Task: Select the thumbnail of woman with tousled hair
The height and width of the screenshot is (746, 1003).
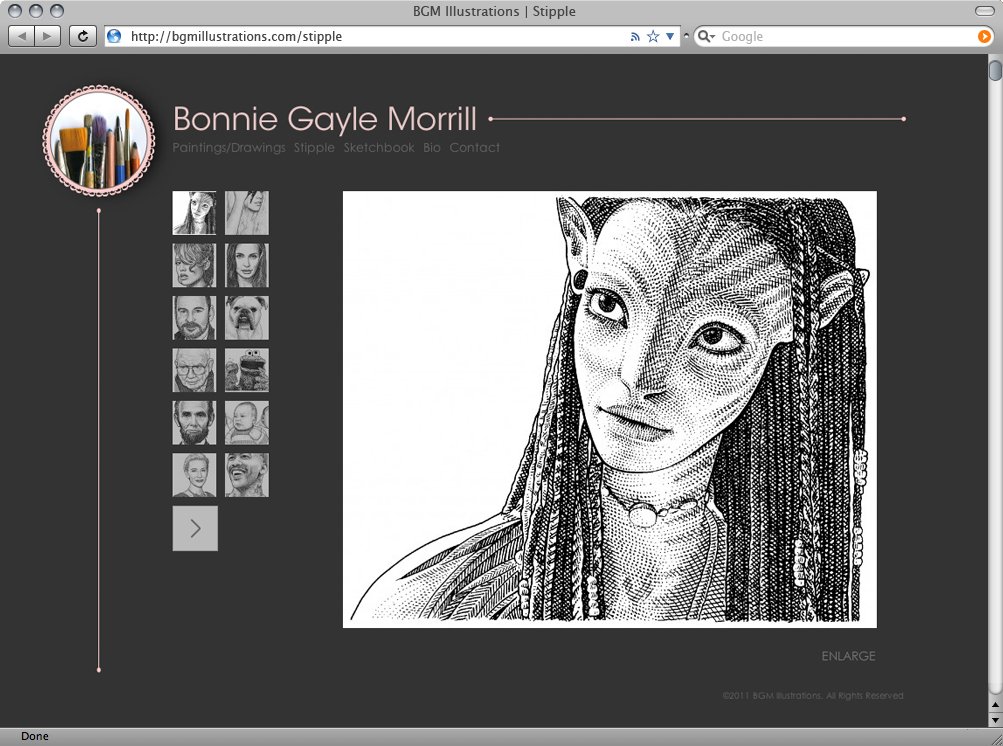Action: tap(194, 265)
